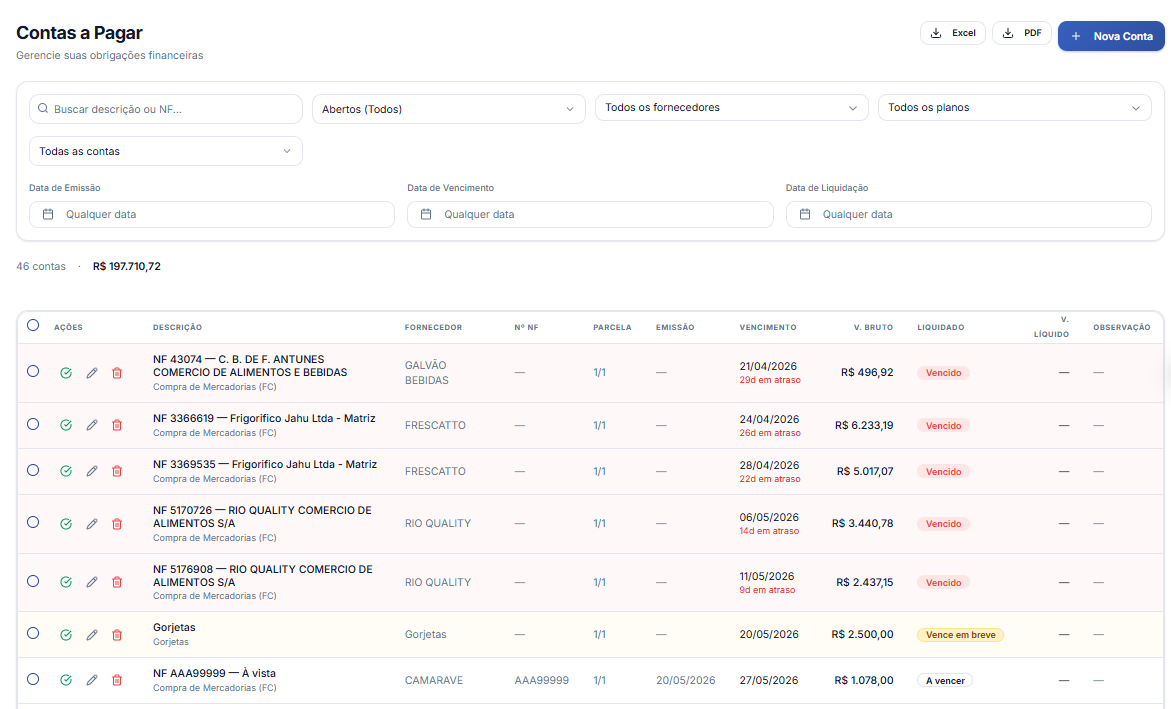Click the Nova Conta button
This screenshot has height=709, width=1171.
coord(1111,36)
